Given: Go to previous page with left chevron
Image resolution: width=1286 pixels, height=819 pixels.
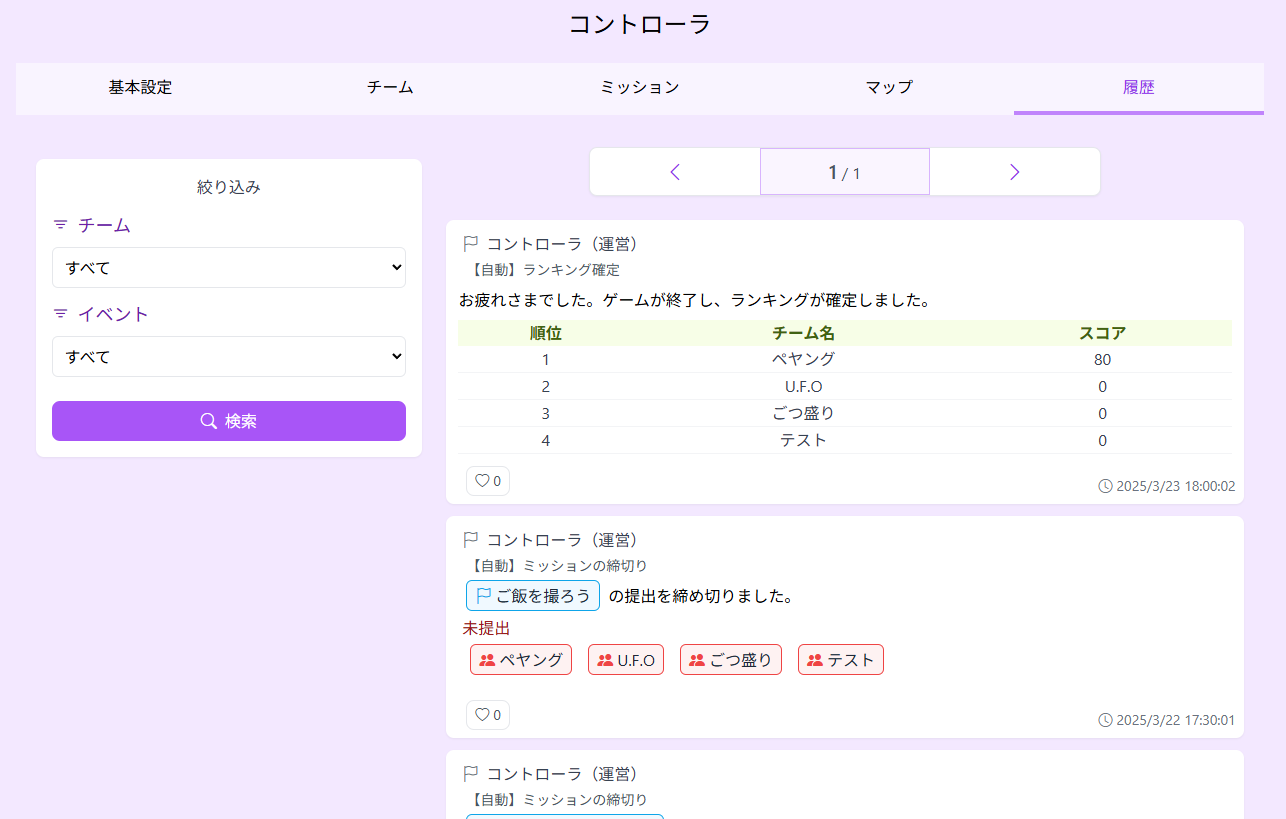Looking at the screenshot, I should pyautogui.click(x=675, y=172).
